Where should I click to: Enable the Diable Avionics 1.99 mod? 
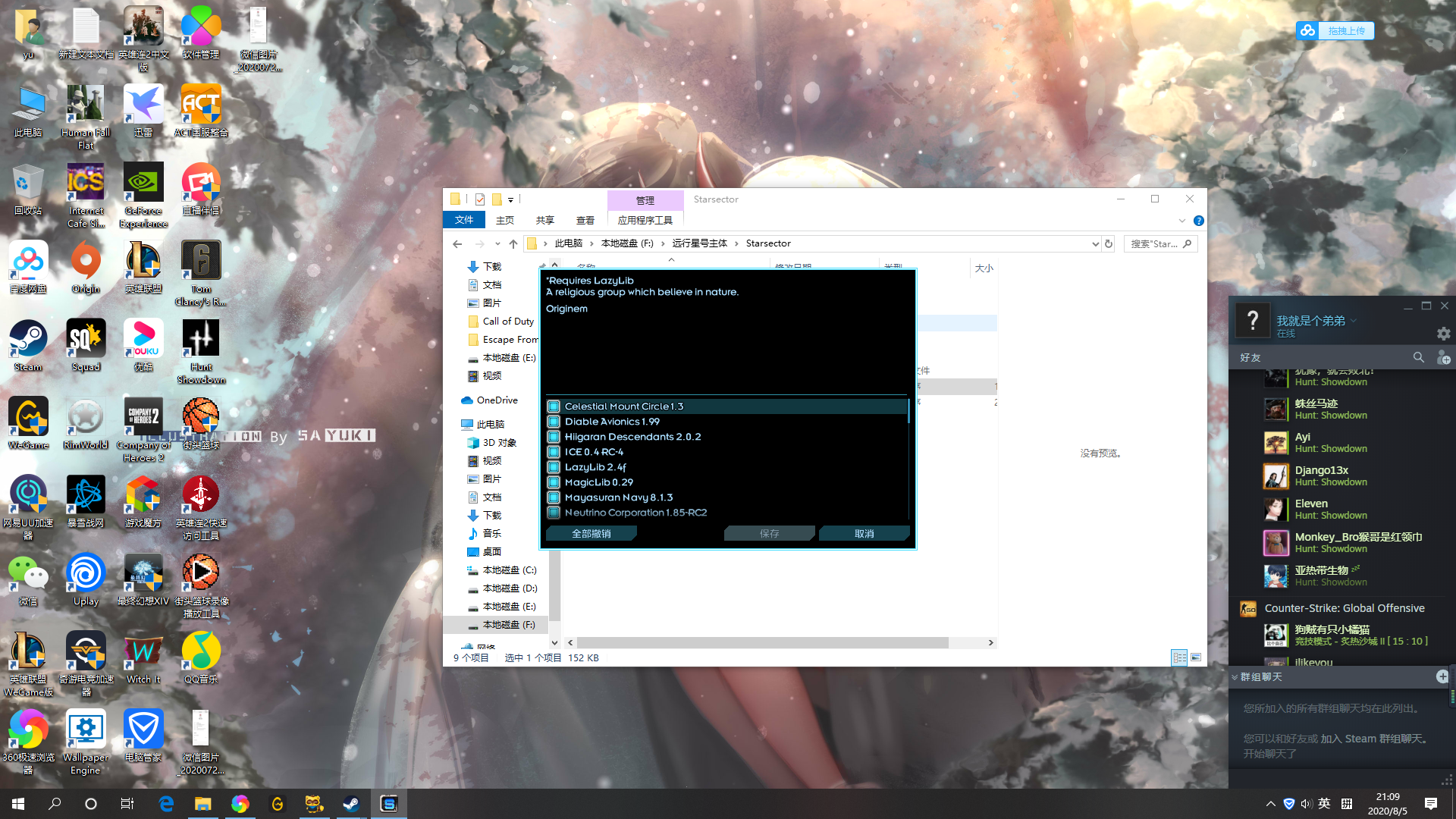[x=554, y=422]
